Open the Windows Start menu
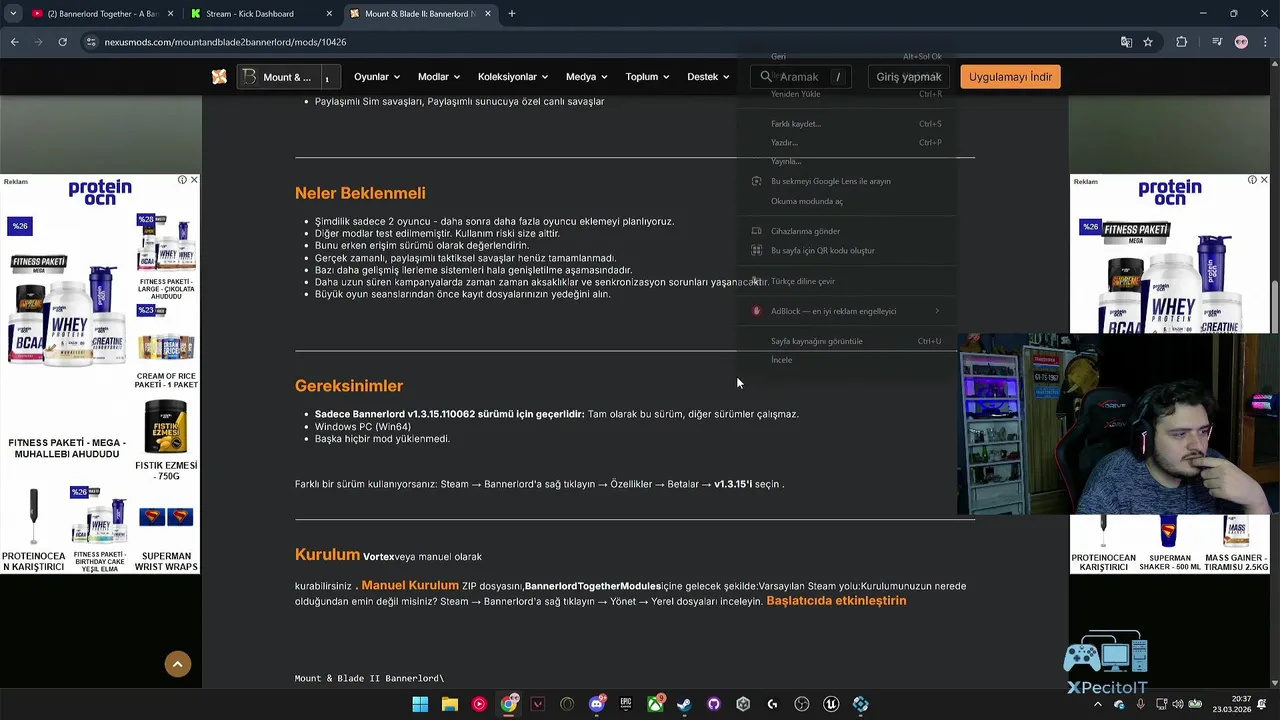 [420, 704]
